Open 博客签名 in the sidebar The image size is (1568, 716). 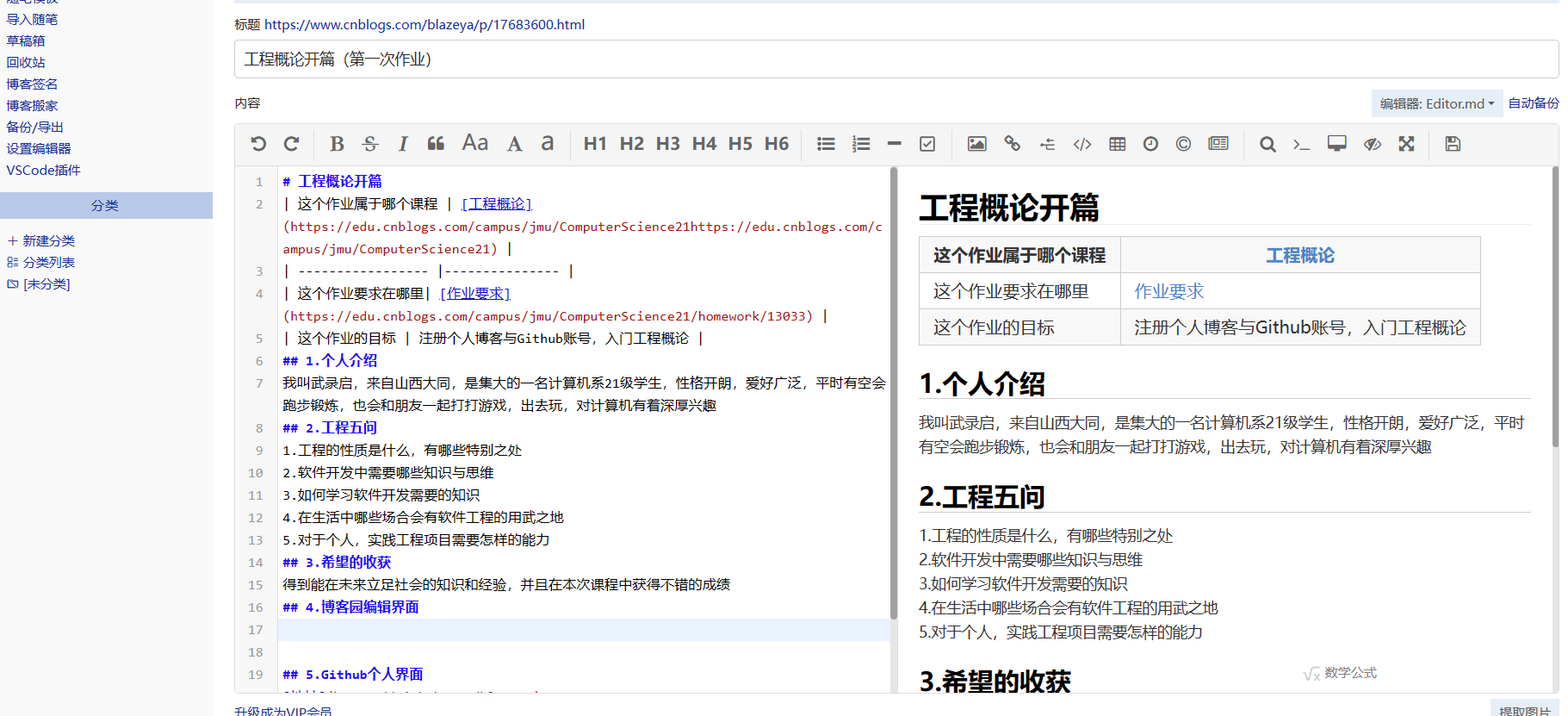point(32,84)
